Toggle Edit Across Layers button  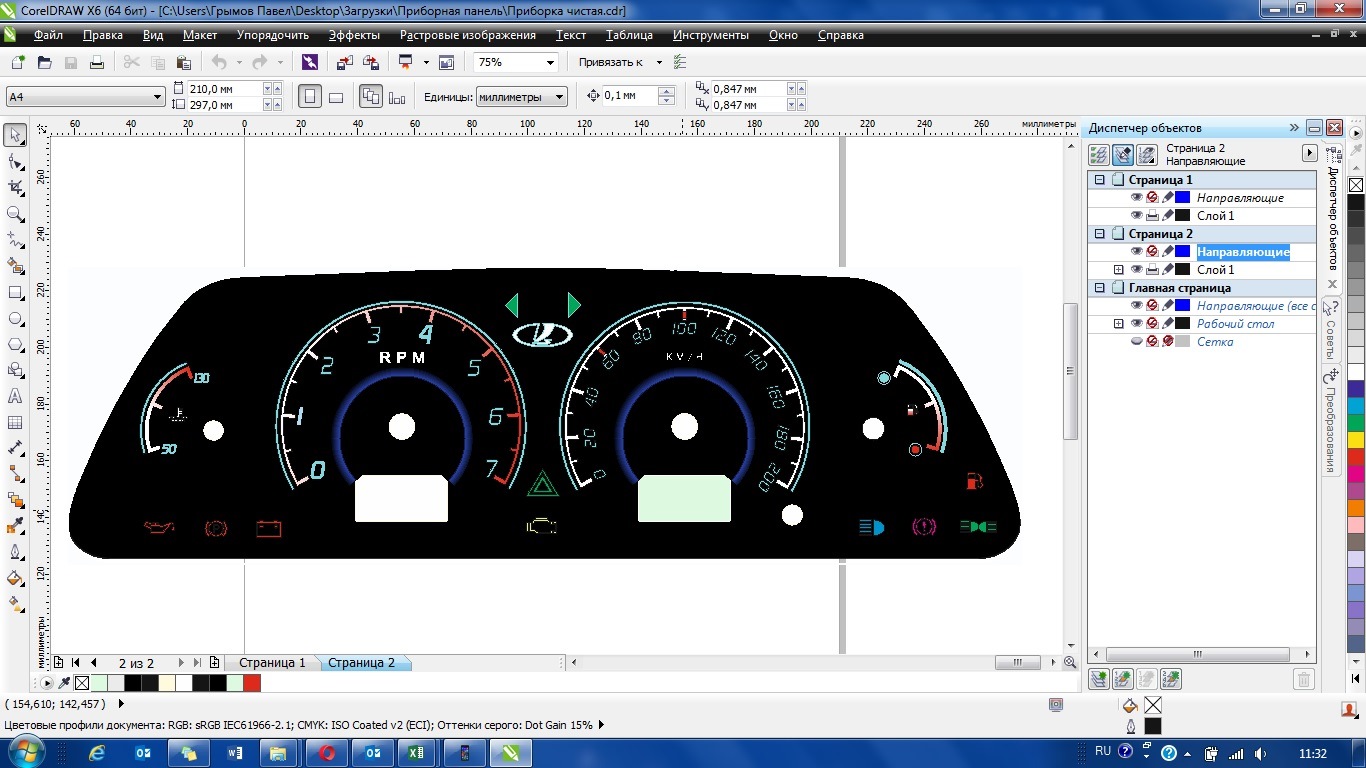(x=1123, y=155)
